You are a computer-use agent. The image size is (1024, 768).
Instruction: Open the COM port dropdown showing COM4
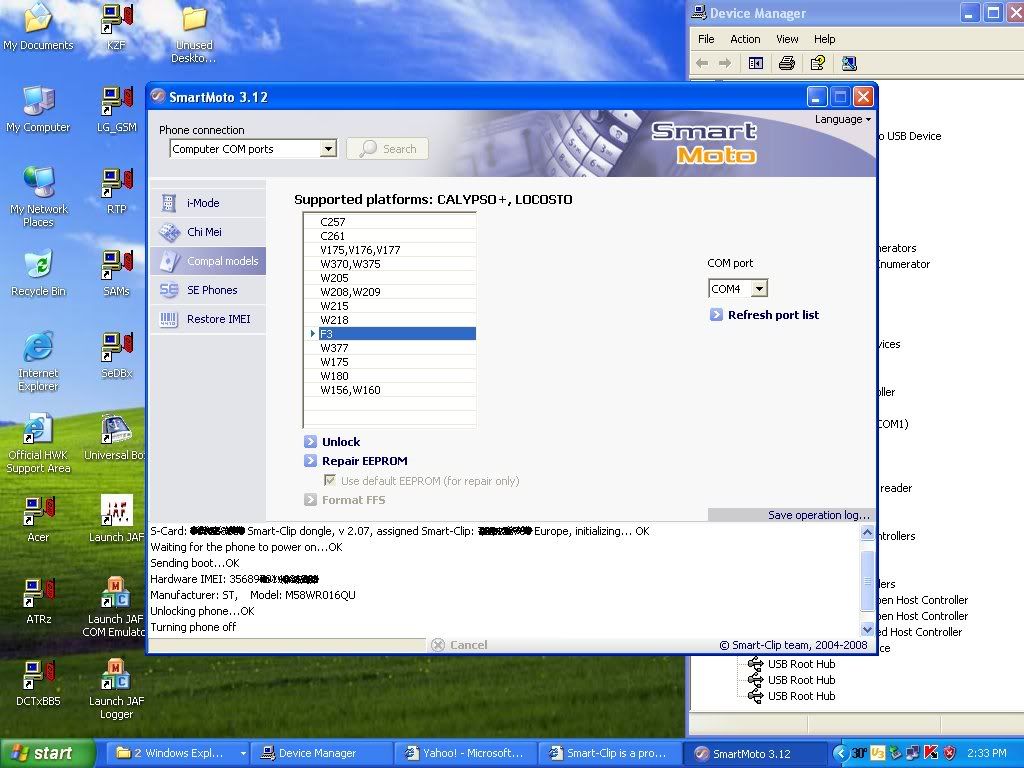759,288
